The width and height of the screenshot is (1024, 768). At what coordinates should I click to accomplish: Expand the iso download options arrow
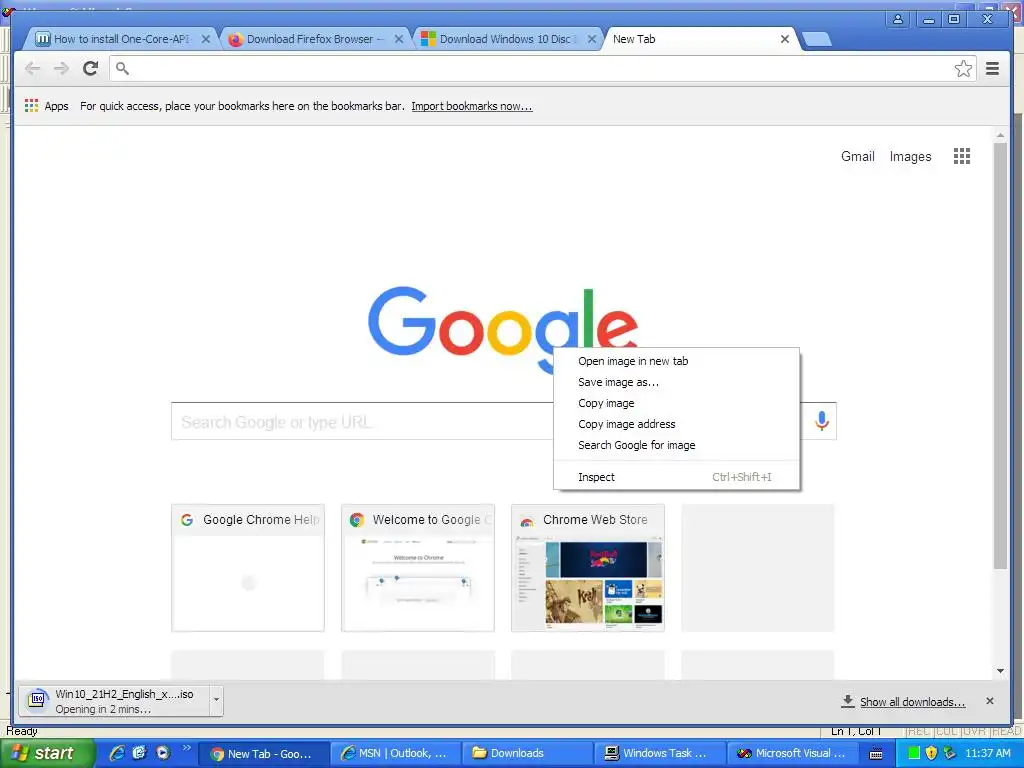tap(216, 701)
